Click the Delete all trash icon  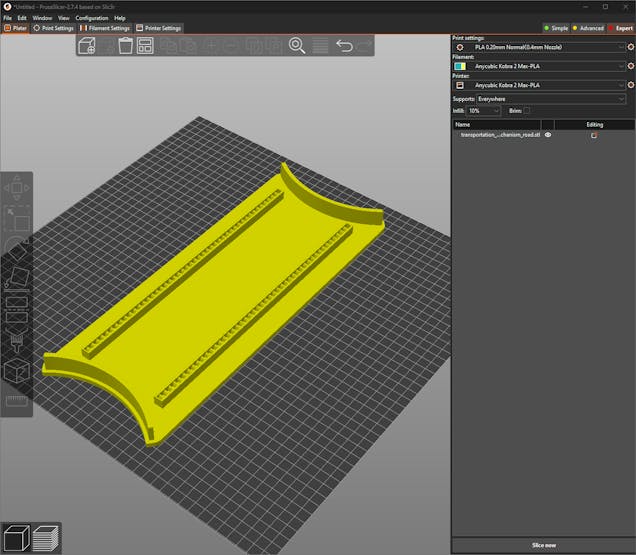click(126, 45)
